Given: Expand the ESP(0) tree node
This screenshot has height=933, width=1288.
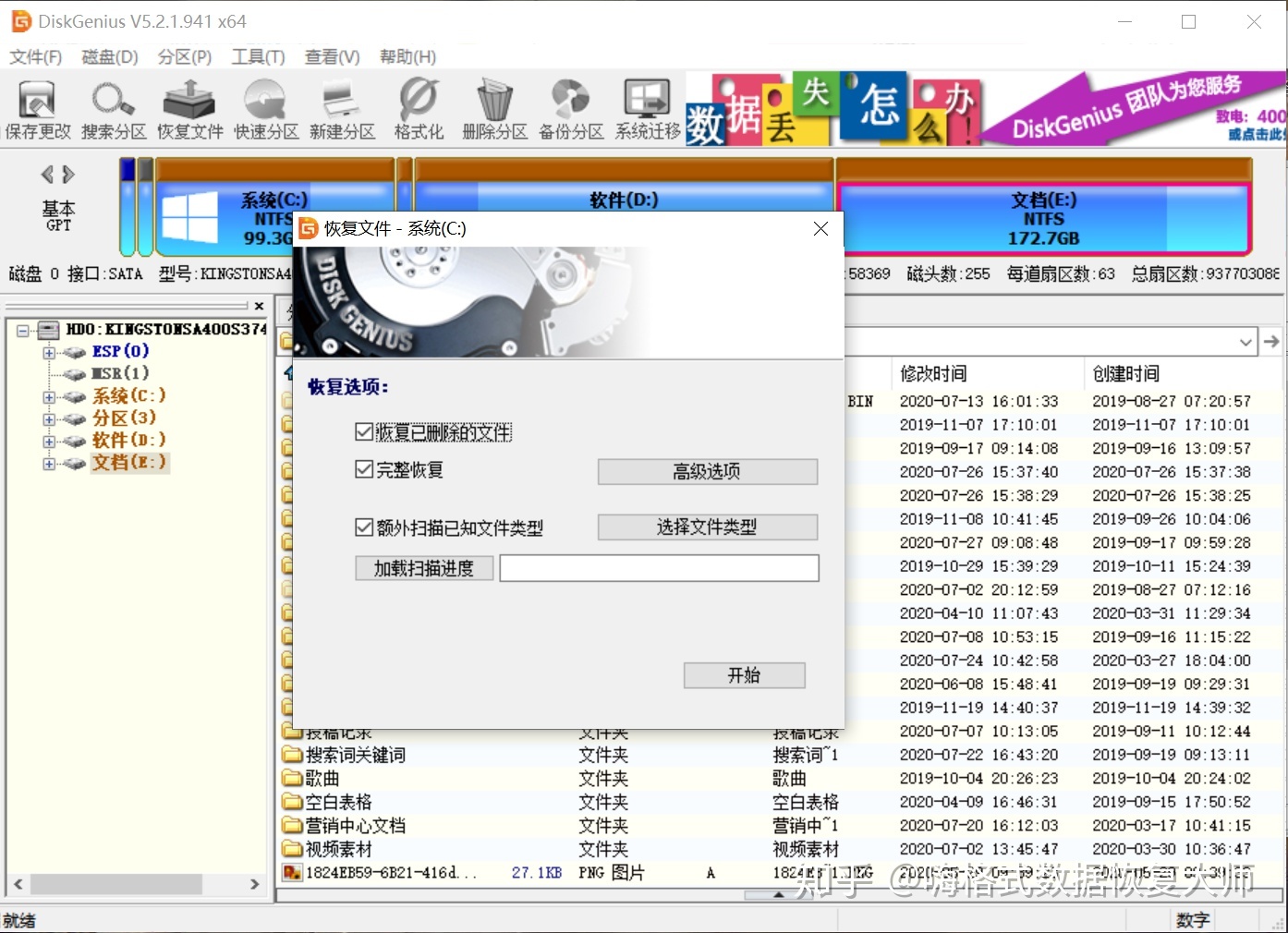Looking at the screenshot, I should tap(49, 351).
